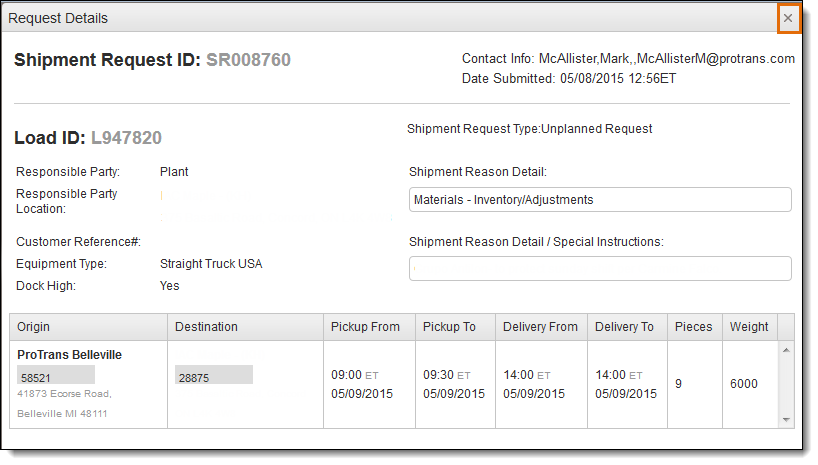Viewport: 818px width, 465px height.
Task: Click the table scrollbar up arrow
Action: (x=786, y=350)
